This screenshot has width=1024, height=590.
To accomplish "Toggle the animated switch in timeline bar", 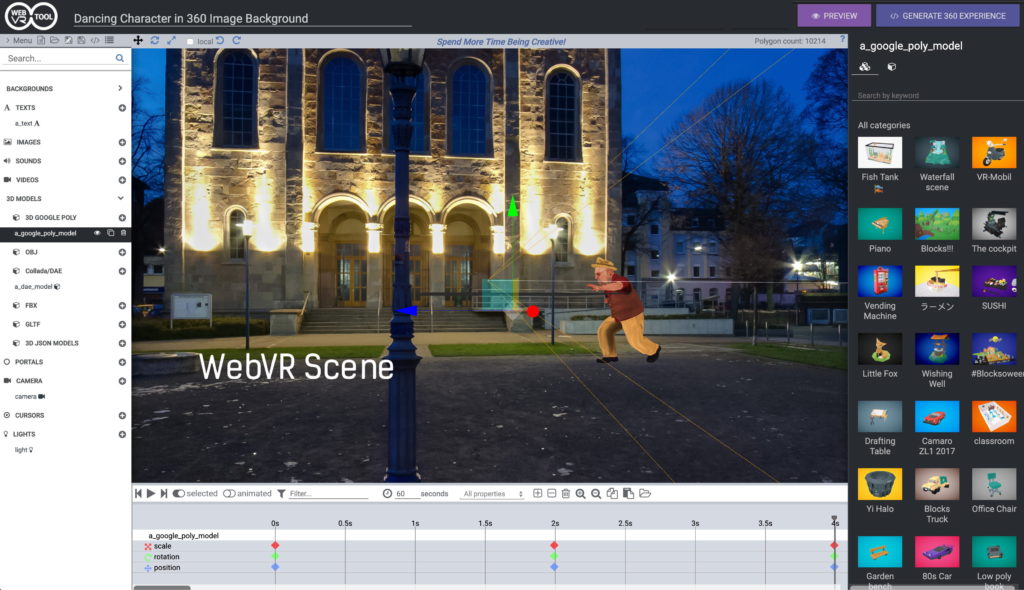I will point(232,493).
